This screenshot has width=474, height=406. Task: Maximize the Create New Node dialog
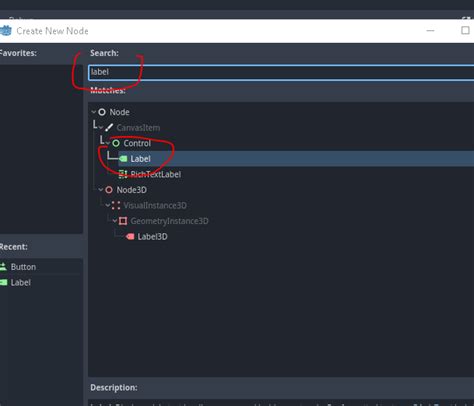coord(465,30)
